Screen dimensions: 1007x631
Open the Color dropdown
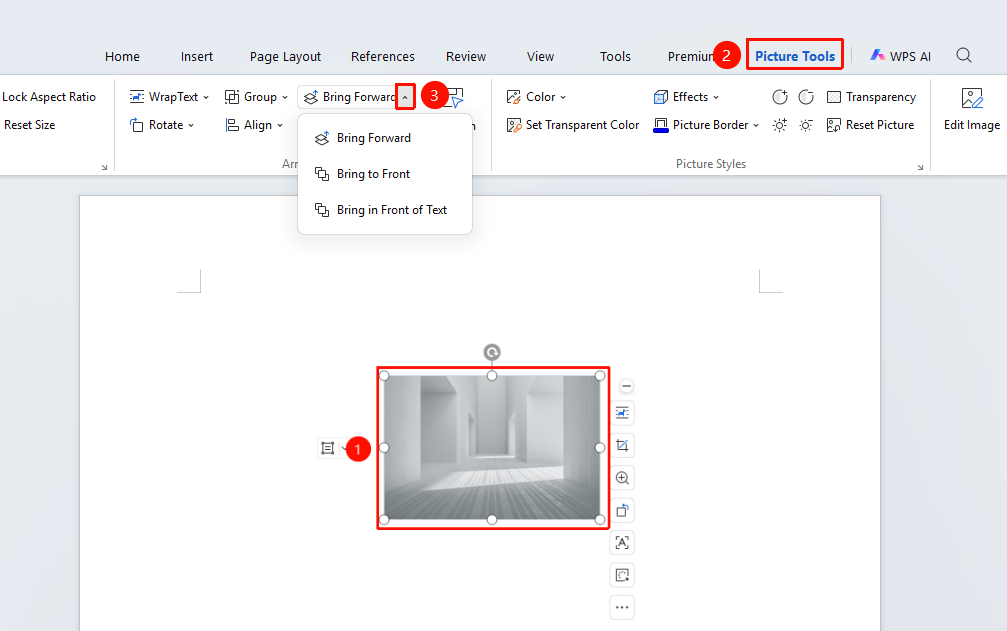(536, 97)
